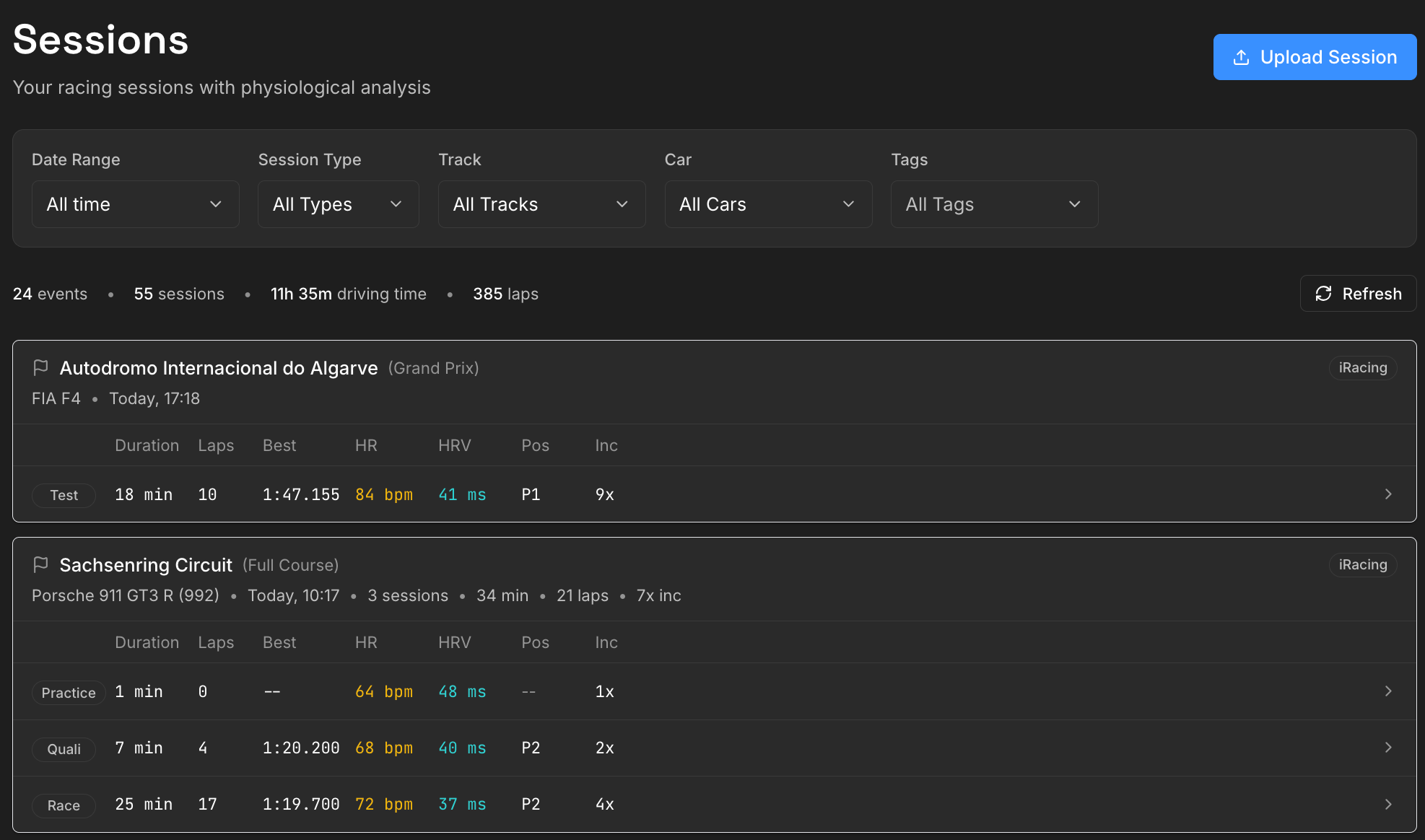Open the Quali session row chevron arrow
This screenshot has width=1425, height=840.
point(1388,748)
